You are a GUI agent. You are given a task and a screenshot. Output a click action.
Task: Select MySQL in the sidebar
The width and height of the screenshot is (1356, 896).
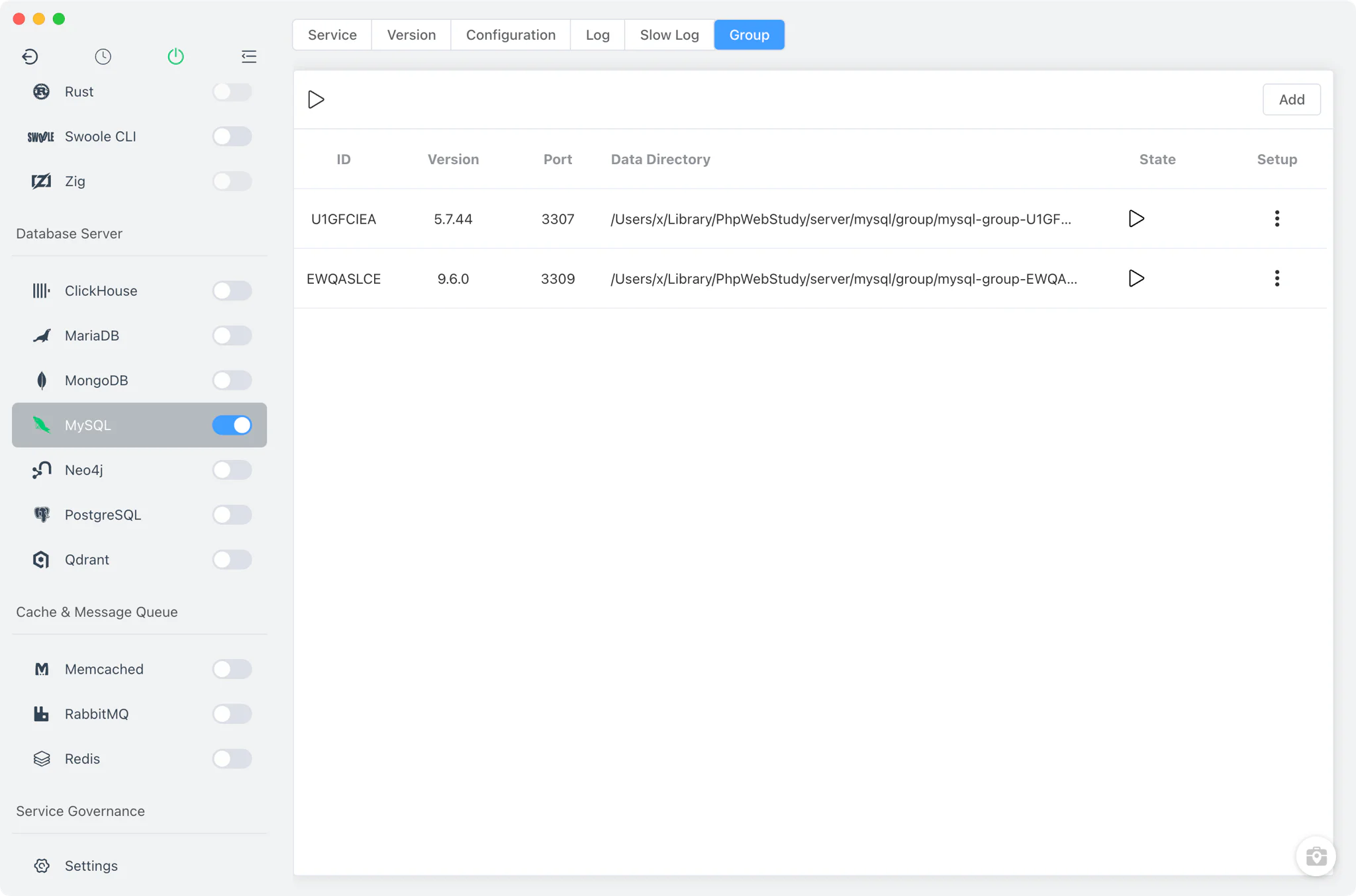(139, 425)
